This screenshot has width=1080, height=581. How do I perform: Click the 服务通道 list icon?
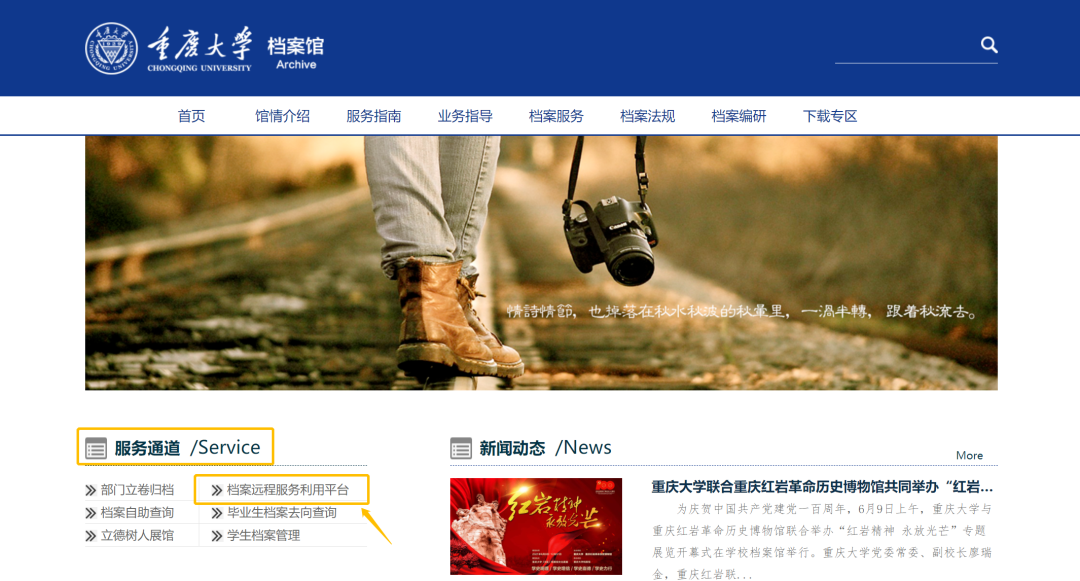coord(96,449)
